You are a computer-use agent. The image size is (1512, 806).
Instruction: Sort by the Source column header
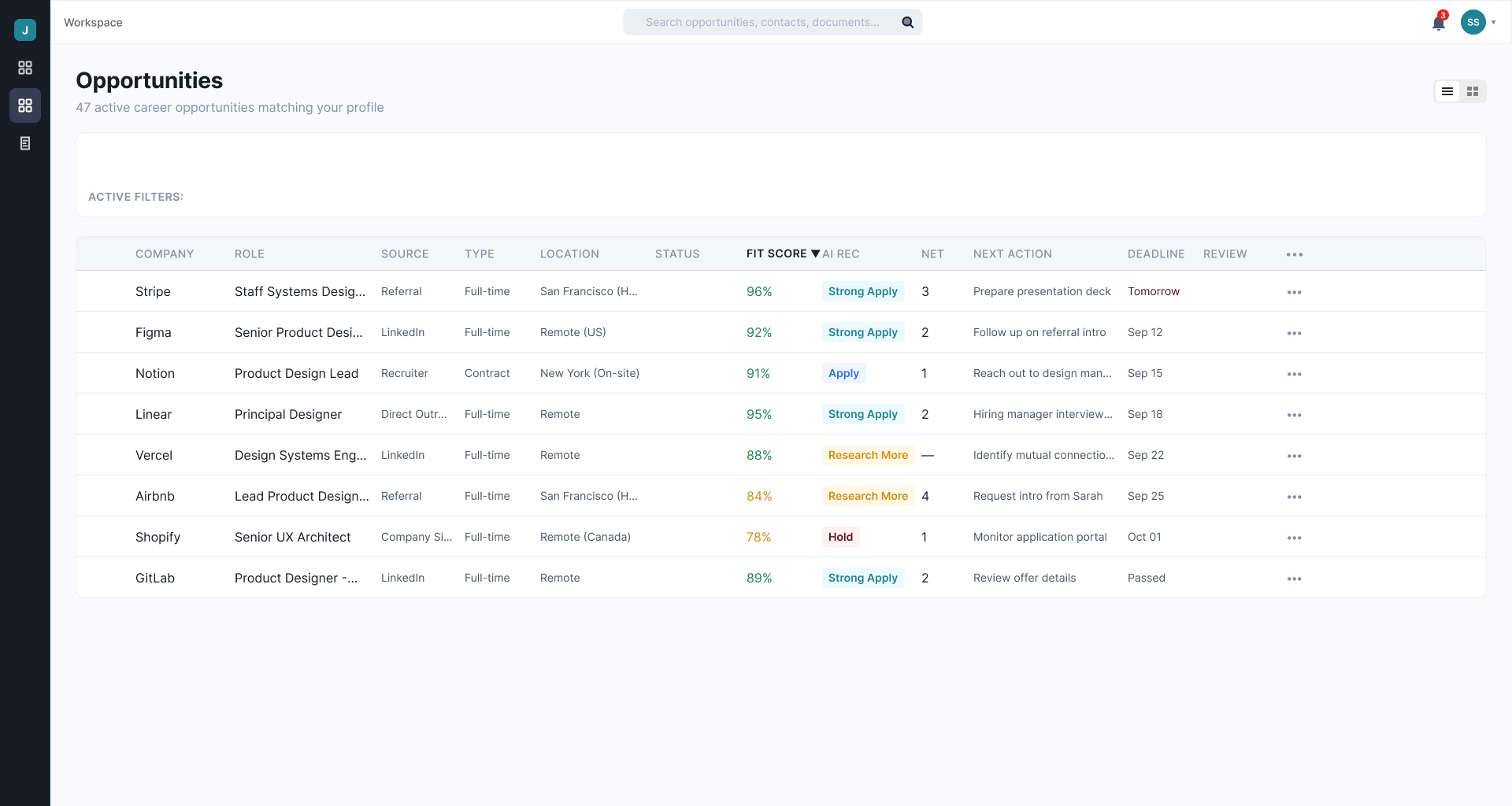(405, 253)
